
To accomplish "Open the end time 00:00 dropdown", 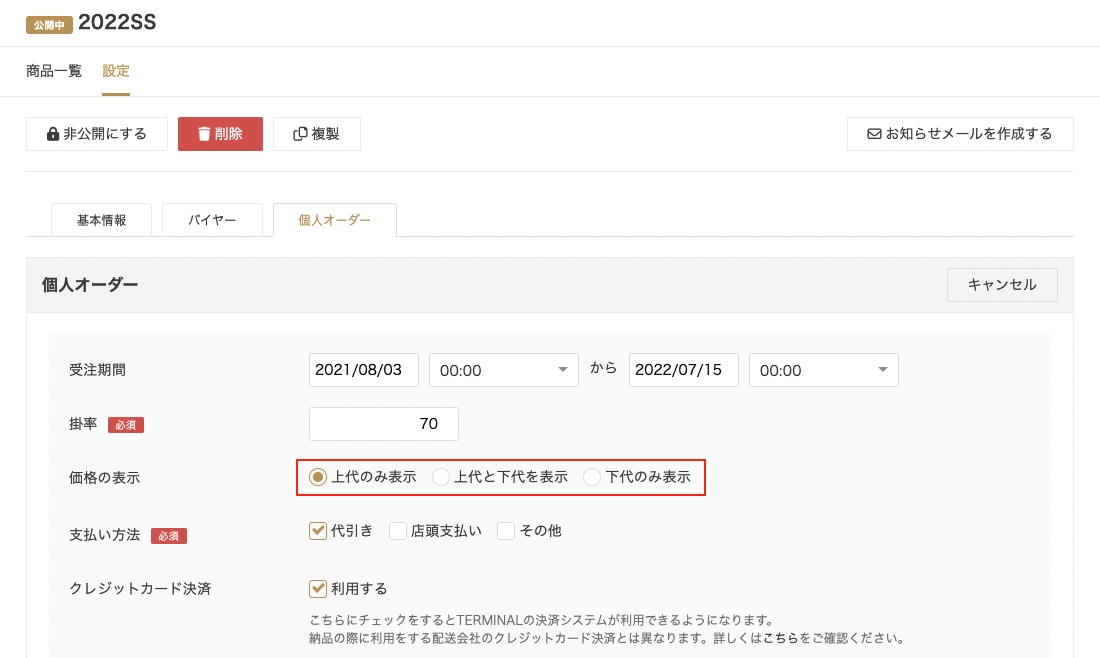I will (823, 369).
